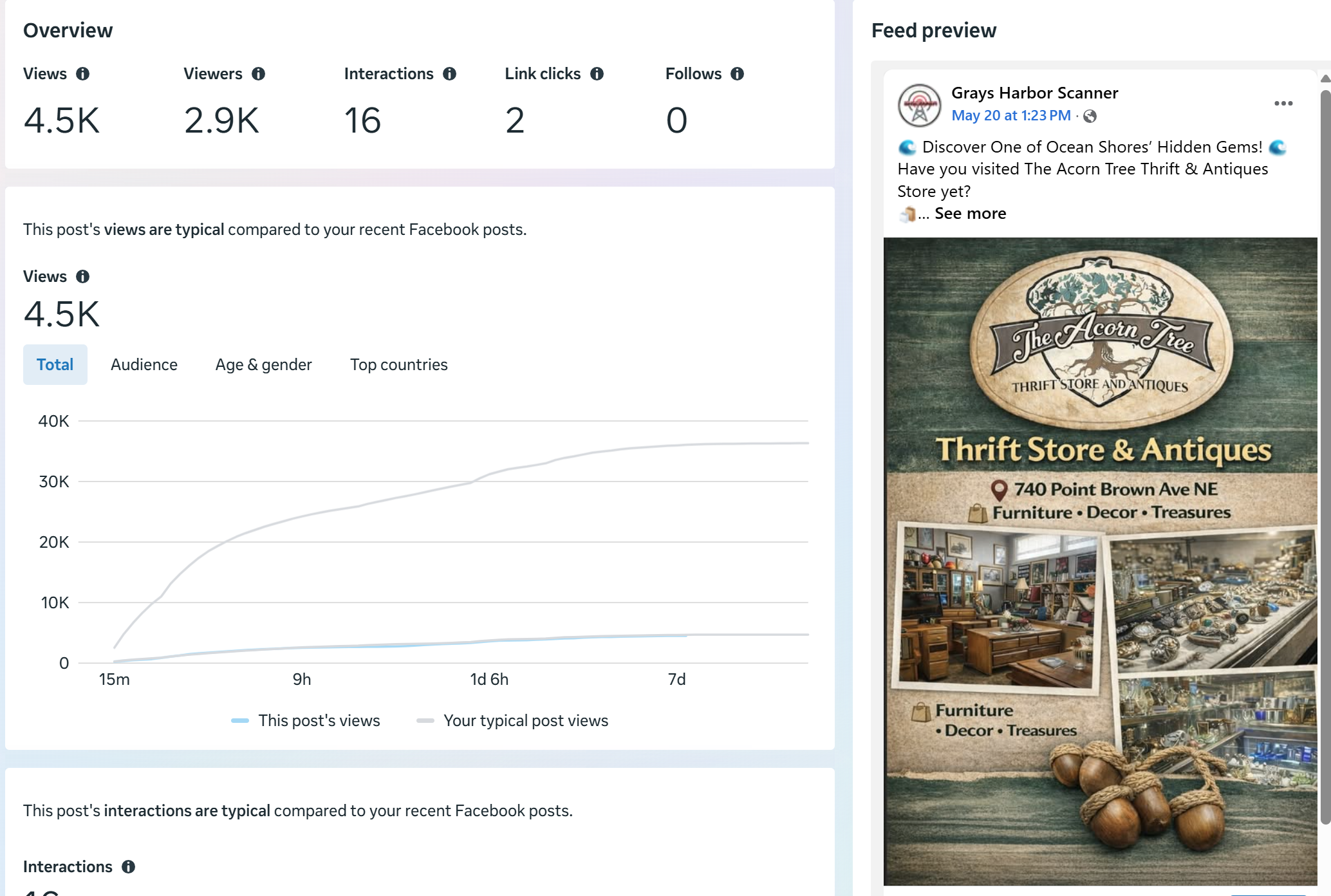1331x896 pixels.
Task: Switch to the Audience tab
Action: click(x=144, y=365)
